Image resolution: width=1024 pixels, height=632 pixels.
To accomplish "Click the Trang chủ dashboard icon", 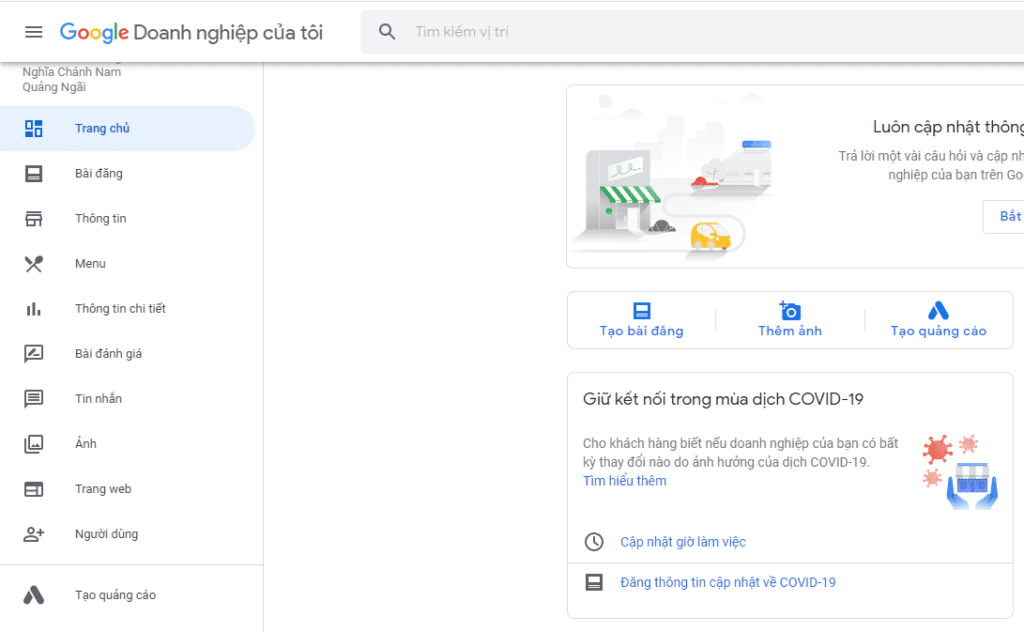I will click(33, 129).
